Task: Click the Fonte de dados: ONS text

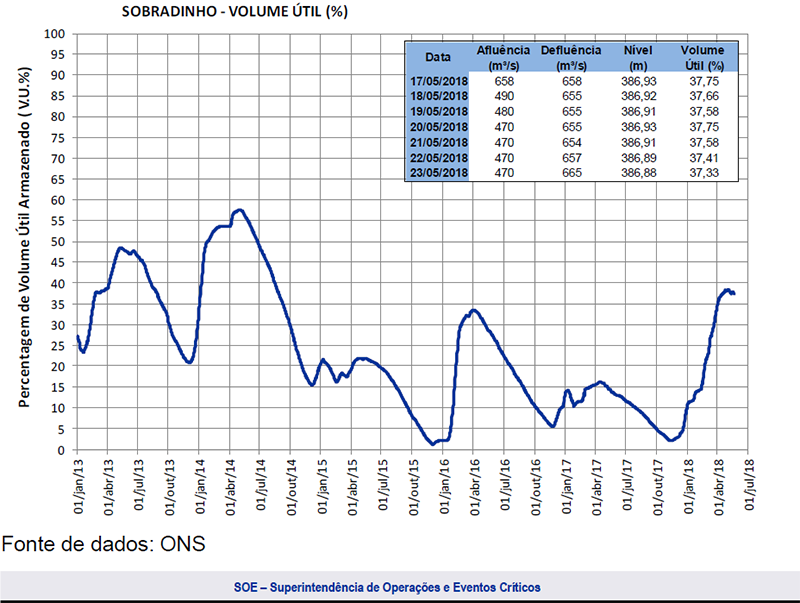Action: (x=103, y=544)
